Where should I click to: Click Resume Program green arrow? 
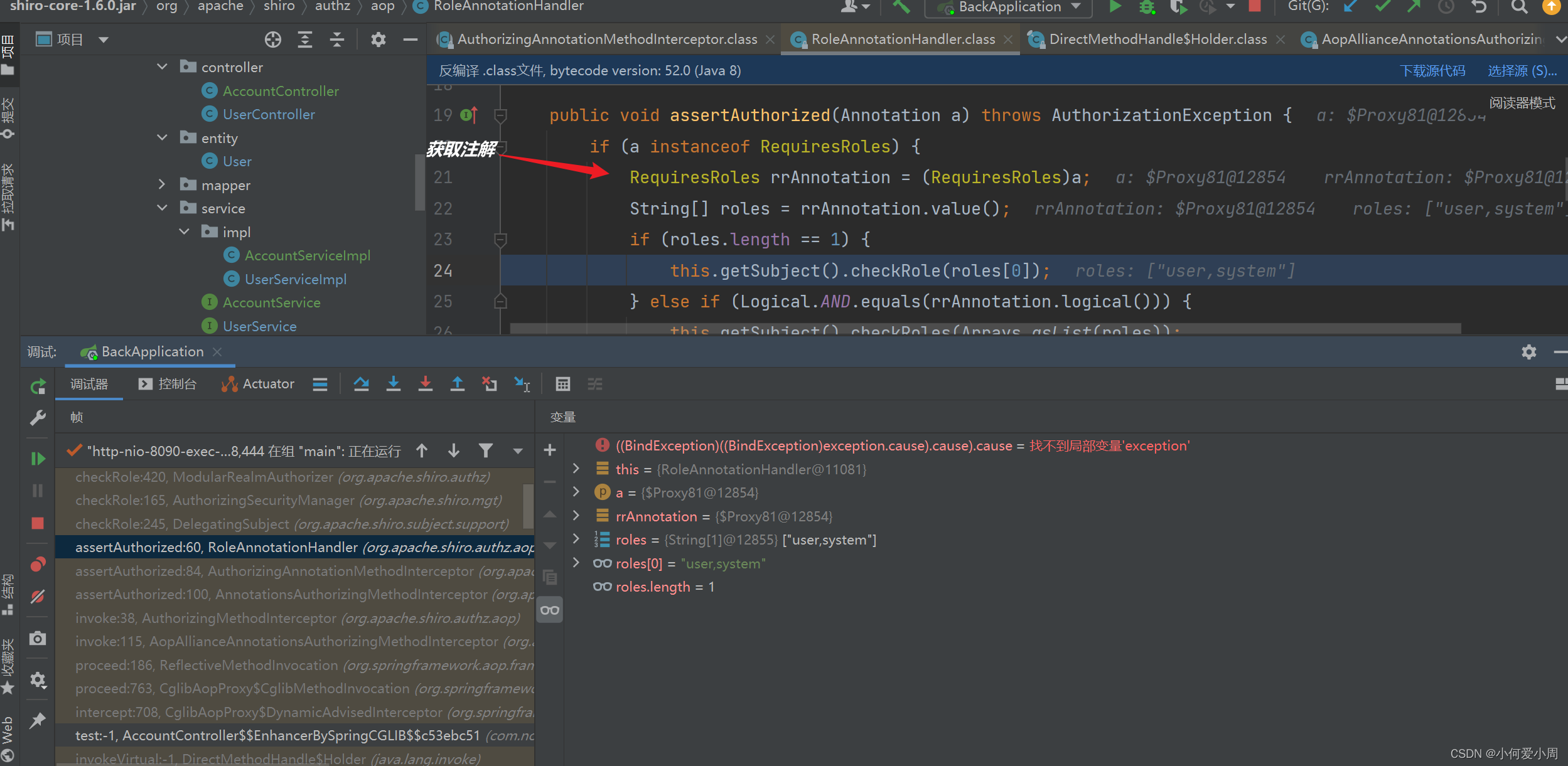[38, 459]
